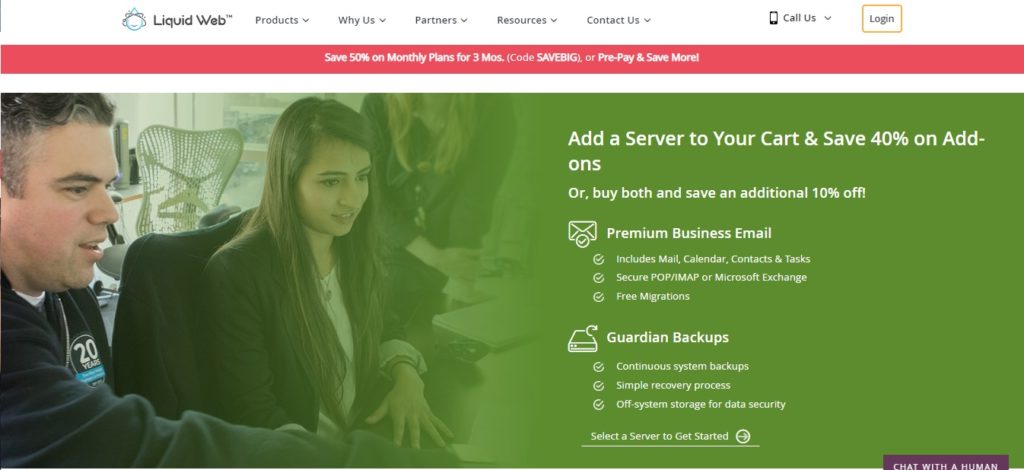Click checkmark icon beside Continuous system backups
The image size is (1024, 470).
pos(598,366)
